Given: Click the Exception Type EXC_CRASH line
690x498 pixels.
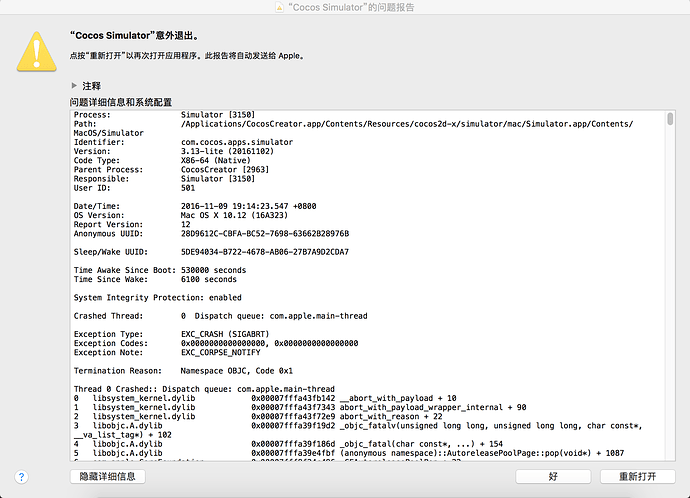Looking at the screenshot, I should [x=171, y=334].
